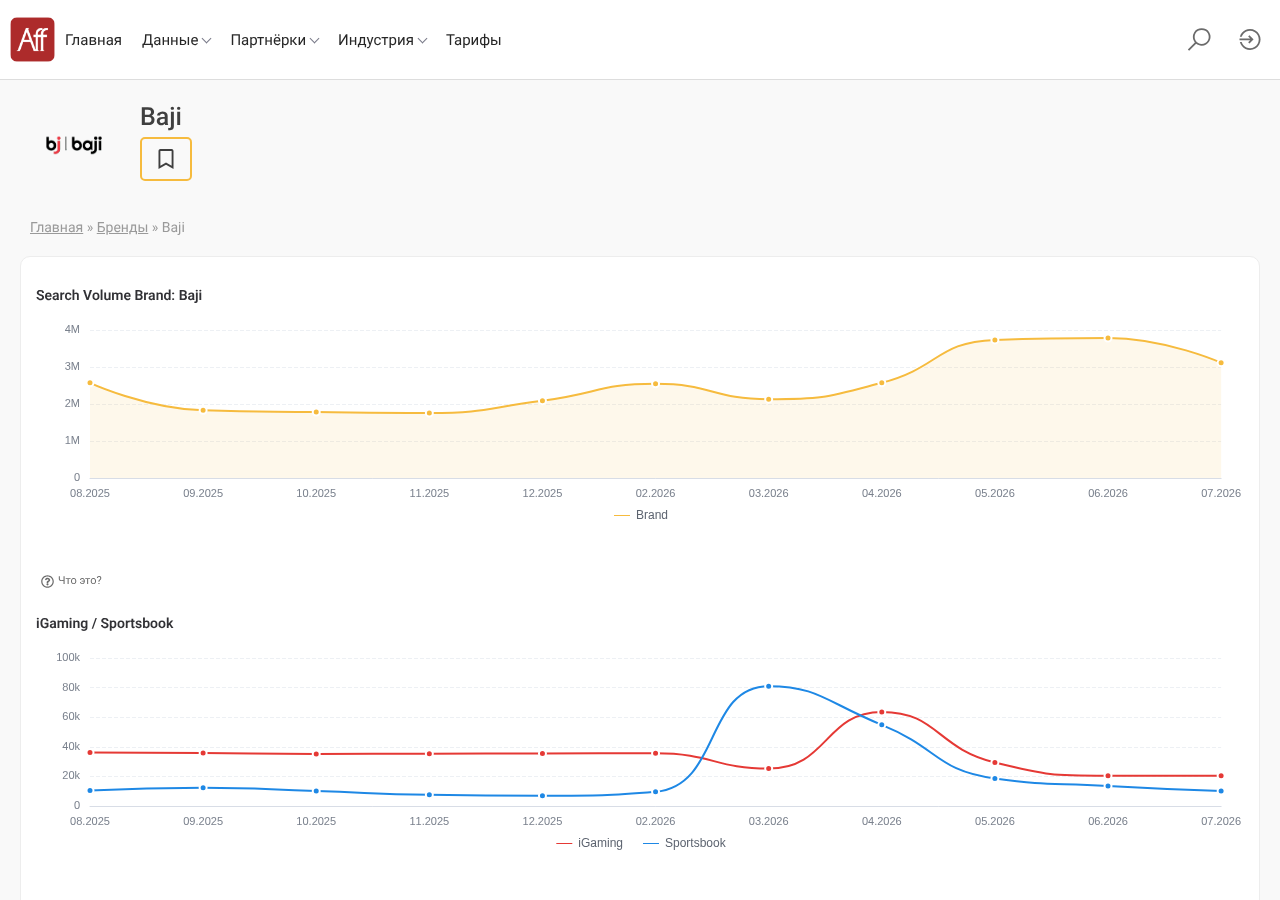Click the Baji page heading
The width and height of the screenshot is (1280, 900).
(x=161, y=117)
